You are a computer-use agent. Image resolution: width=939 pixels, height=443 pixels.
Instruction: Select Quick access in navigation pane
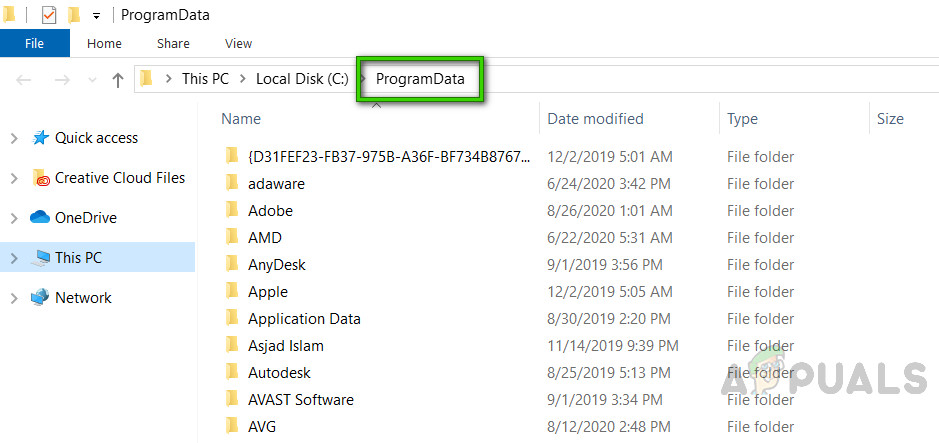[x=96, y=138]
